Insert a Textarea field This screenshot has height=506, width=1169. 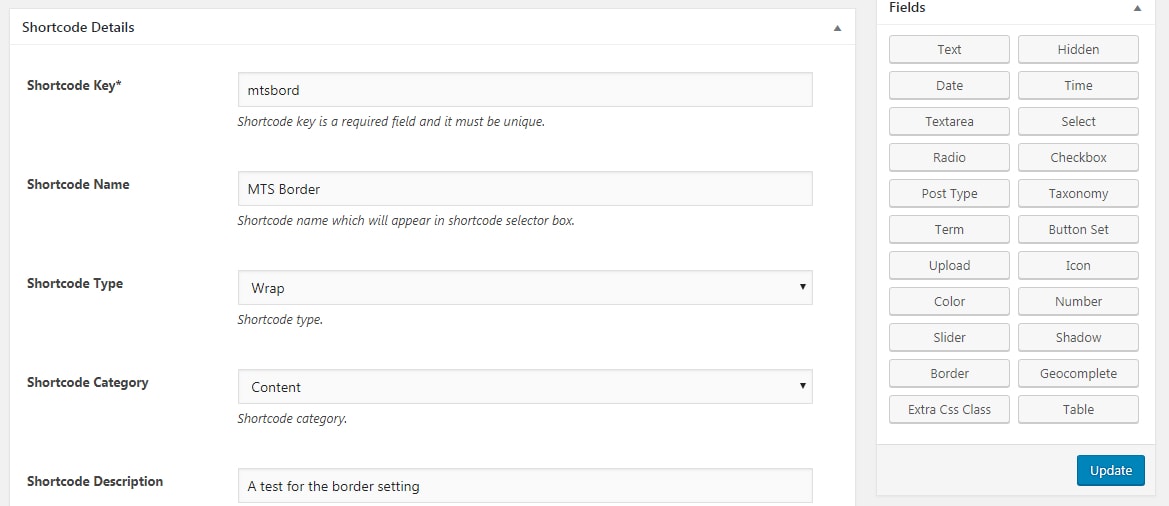pos(949,122)
